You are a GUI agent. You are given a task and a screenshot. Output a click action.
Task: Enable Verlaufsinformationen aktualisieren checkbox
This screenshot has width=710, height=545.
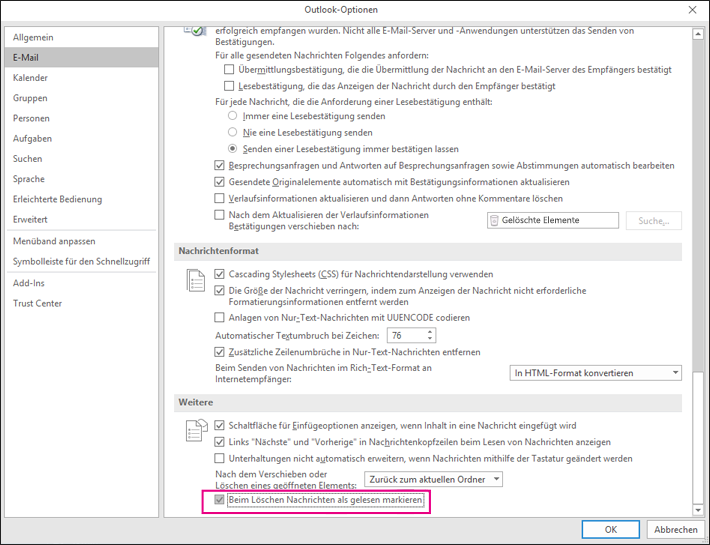[x=219, y=198]
